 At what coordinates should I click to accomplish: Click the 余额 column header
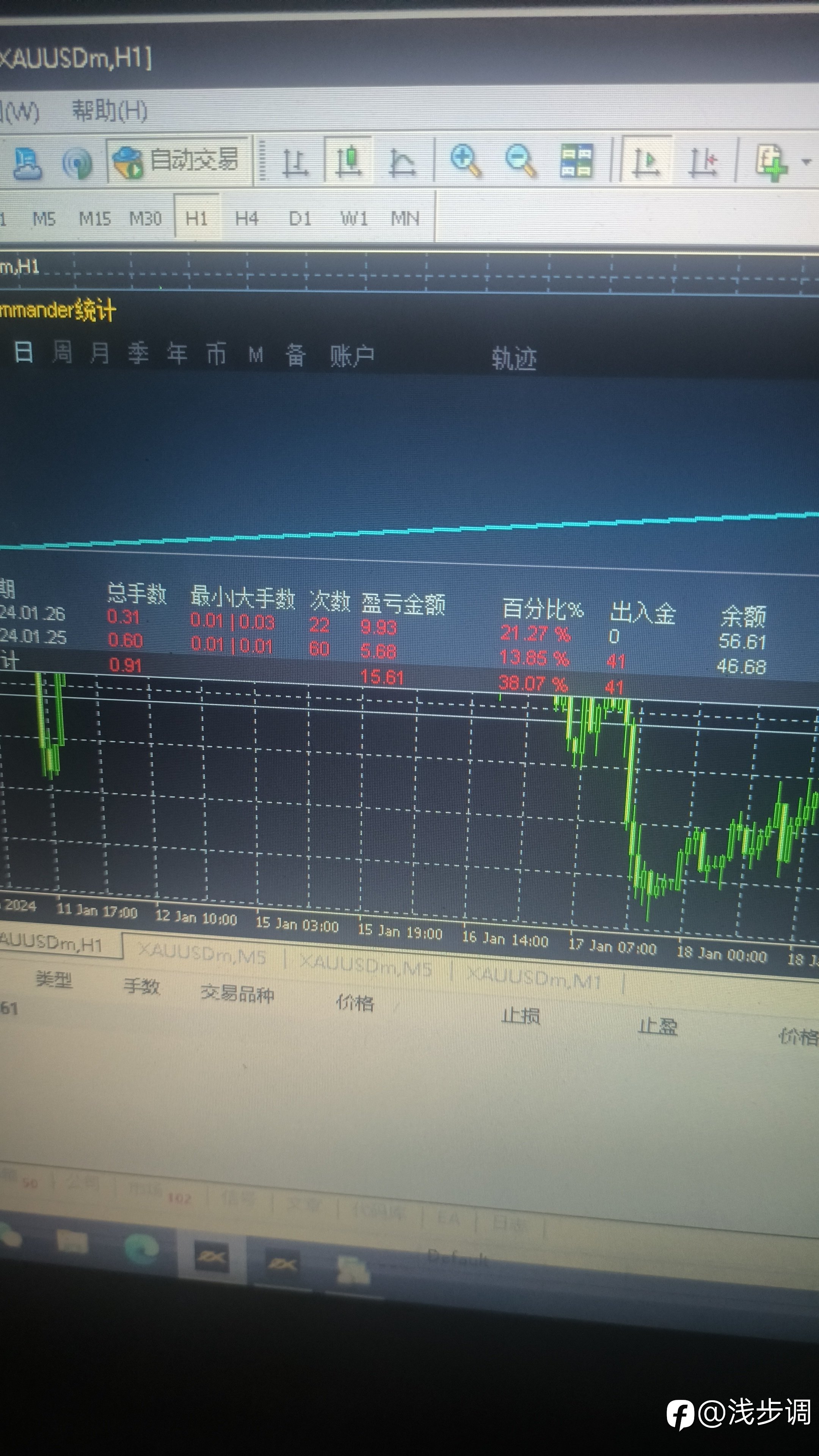743,616
